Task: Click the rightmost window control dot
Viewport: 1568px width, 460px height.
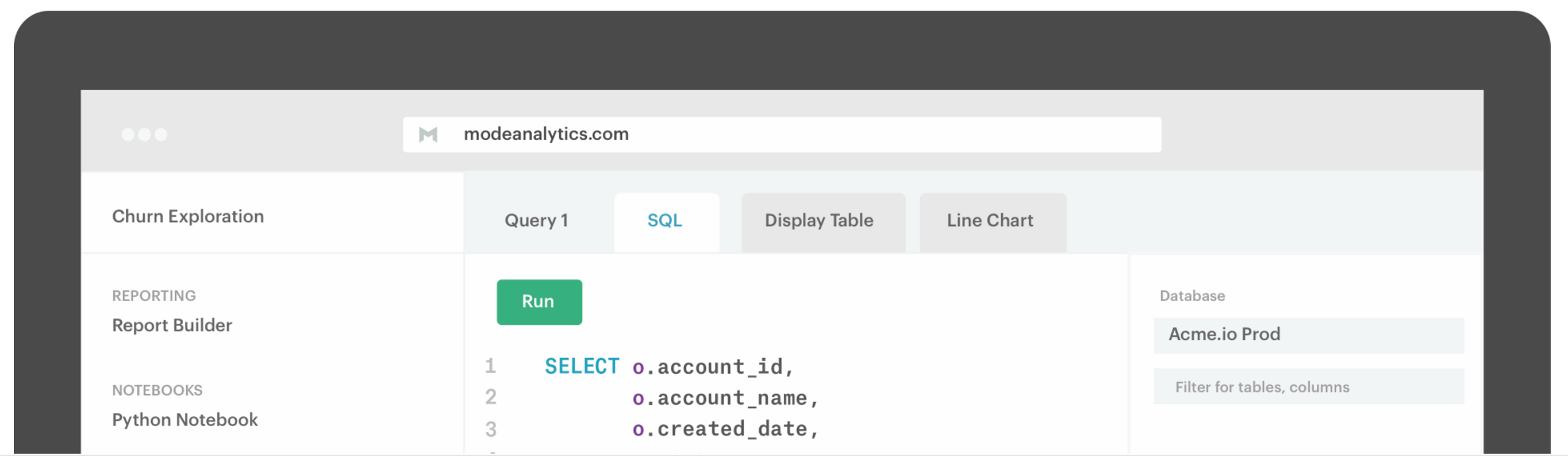Action: click(161, 135)
